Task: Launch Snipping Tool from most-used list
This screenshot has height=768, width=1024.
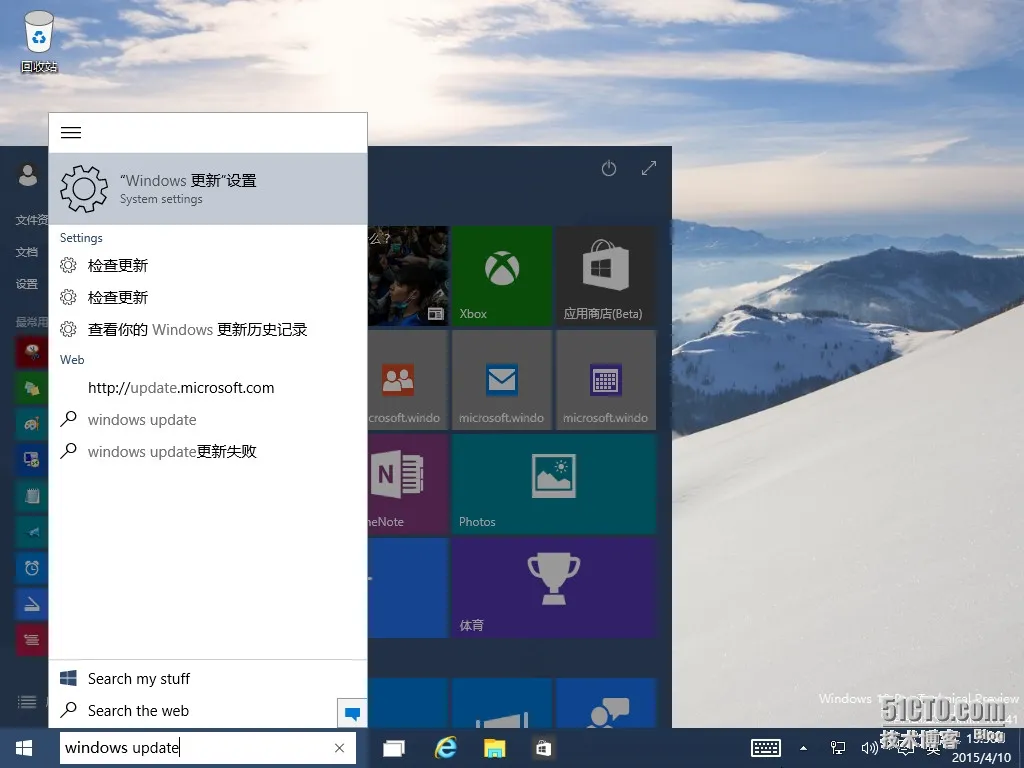Action: click(31, 352)
